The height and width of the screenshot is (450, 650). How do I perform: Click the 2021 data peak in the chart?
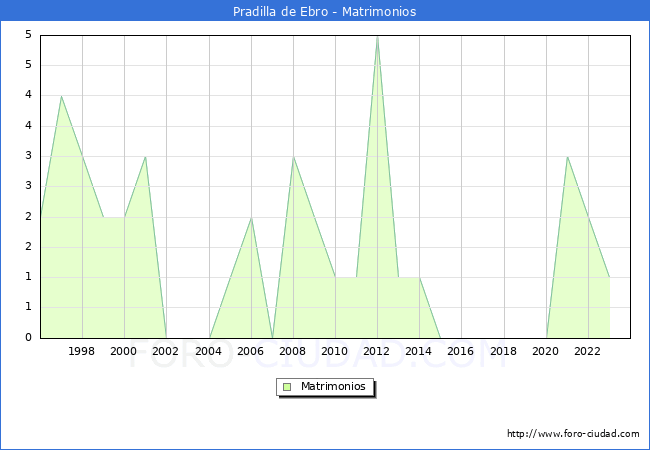click(x=567, y=157)
